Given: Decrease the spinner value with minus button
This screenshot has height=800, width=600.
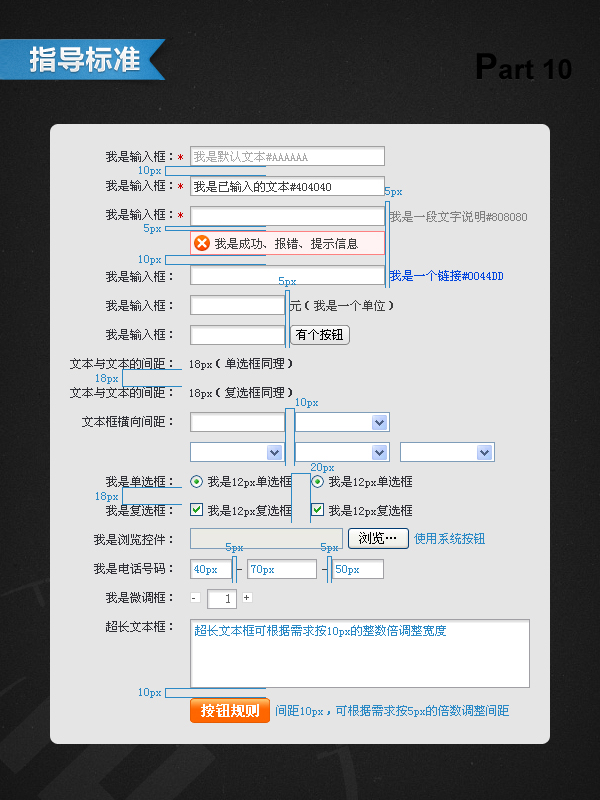Looking at the screenshot, I should point(195,597).
